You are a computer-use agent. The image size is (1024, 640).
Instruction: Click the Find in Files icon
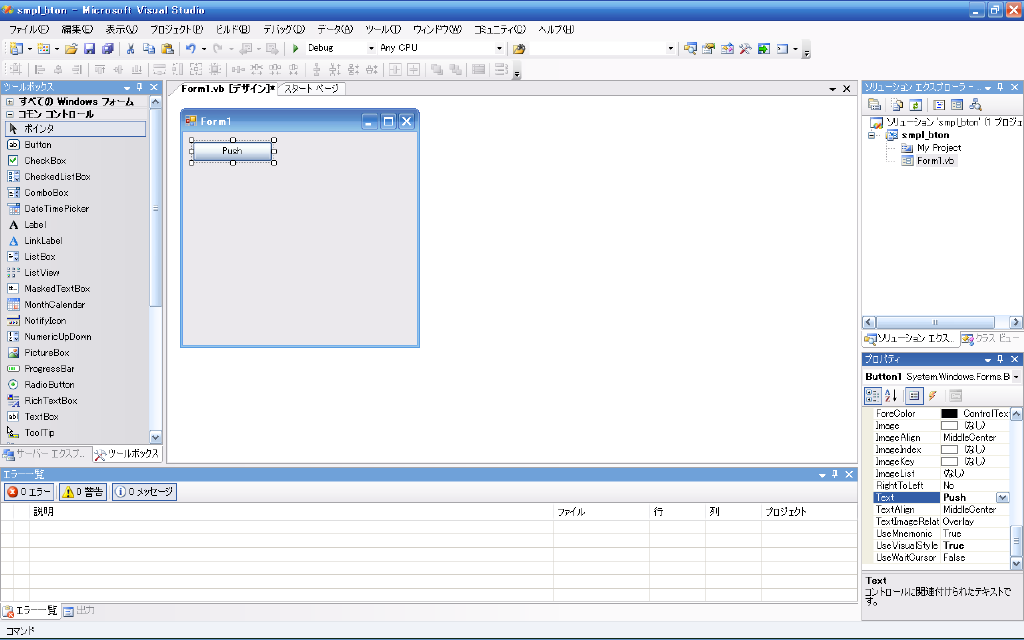point(519,48)
